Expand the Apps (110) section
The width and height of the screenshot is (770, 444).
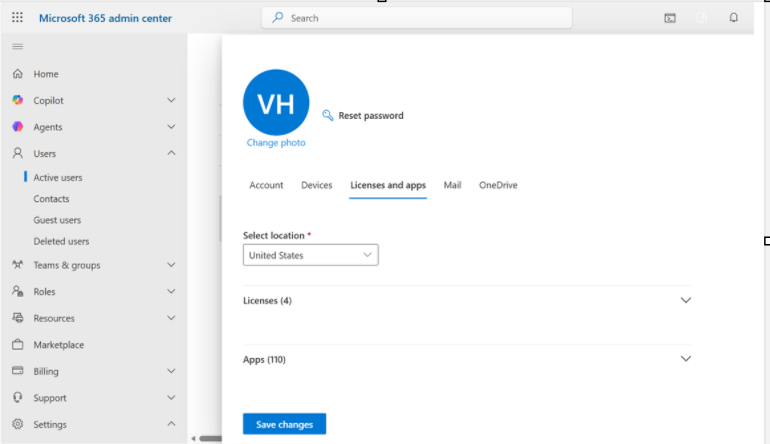[x=686, y=359]
